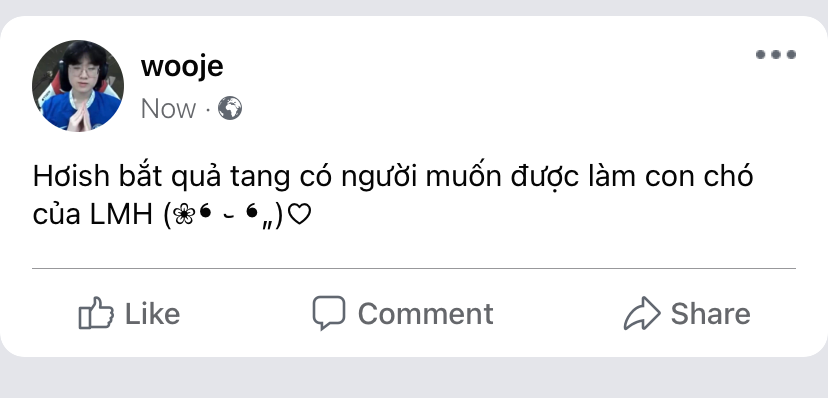Screen dimensions: 828x398
Task: Select the Share label text
Action: click(x=710, y=314)
